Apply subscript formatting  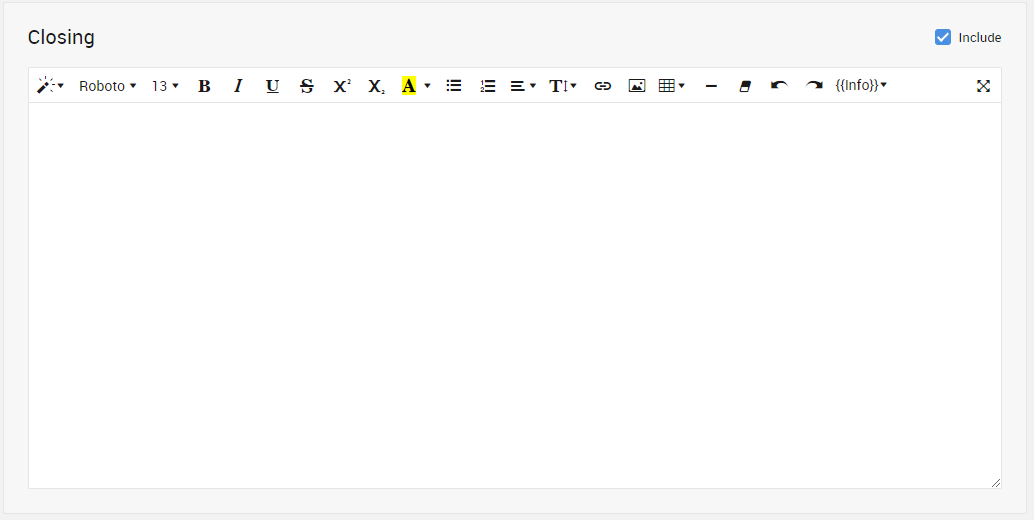376,86
